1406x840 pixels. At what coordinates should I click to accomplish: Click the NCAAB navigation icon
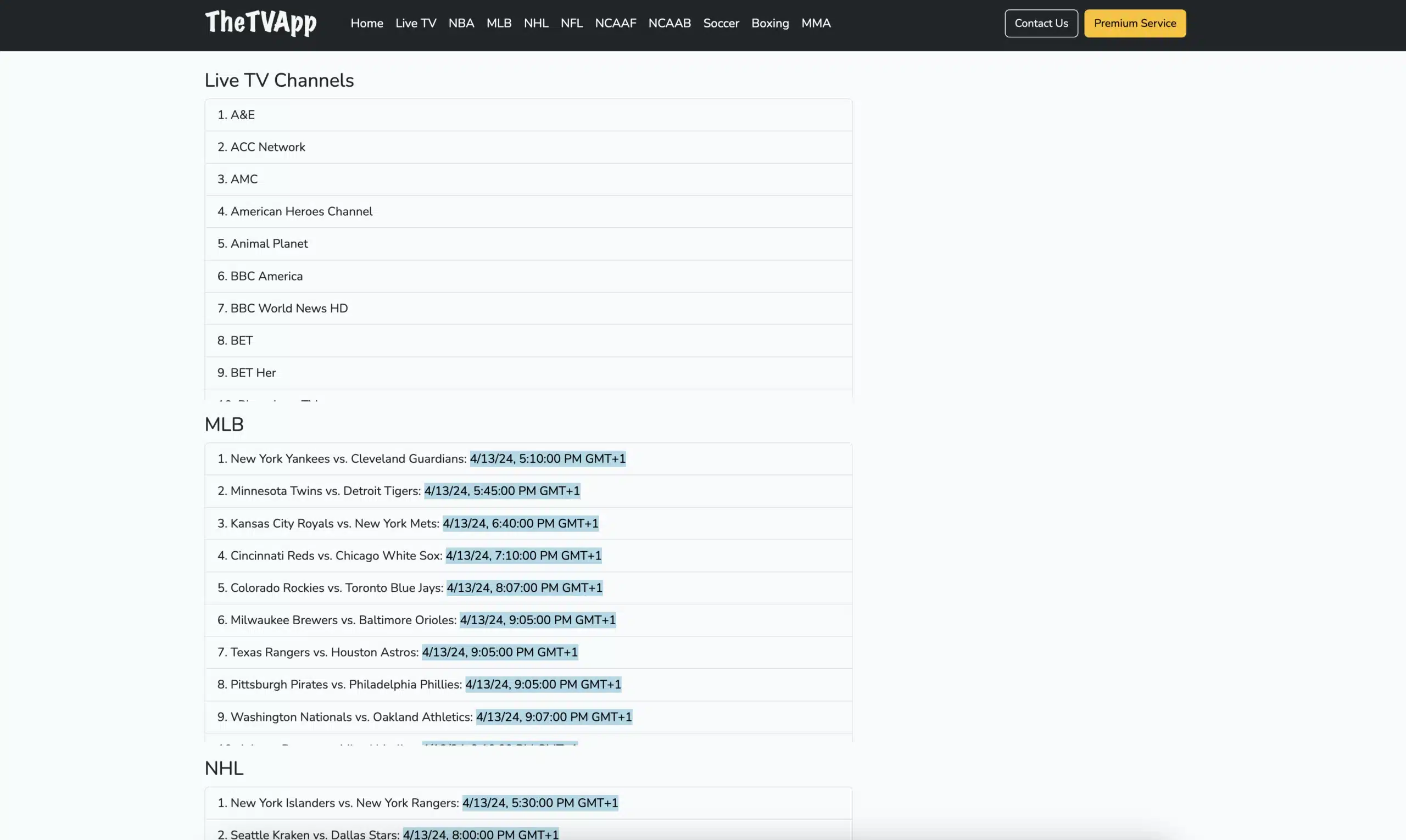click(x=669, y=23)
